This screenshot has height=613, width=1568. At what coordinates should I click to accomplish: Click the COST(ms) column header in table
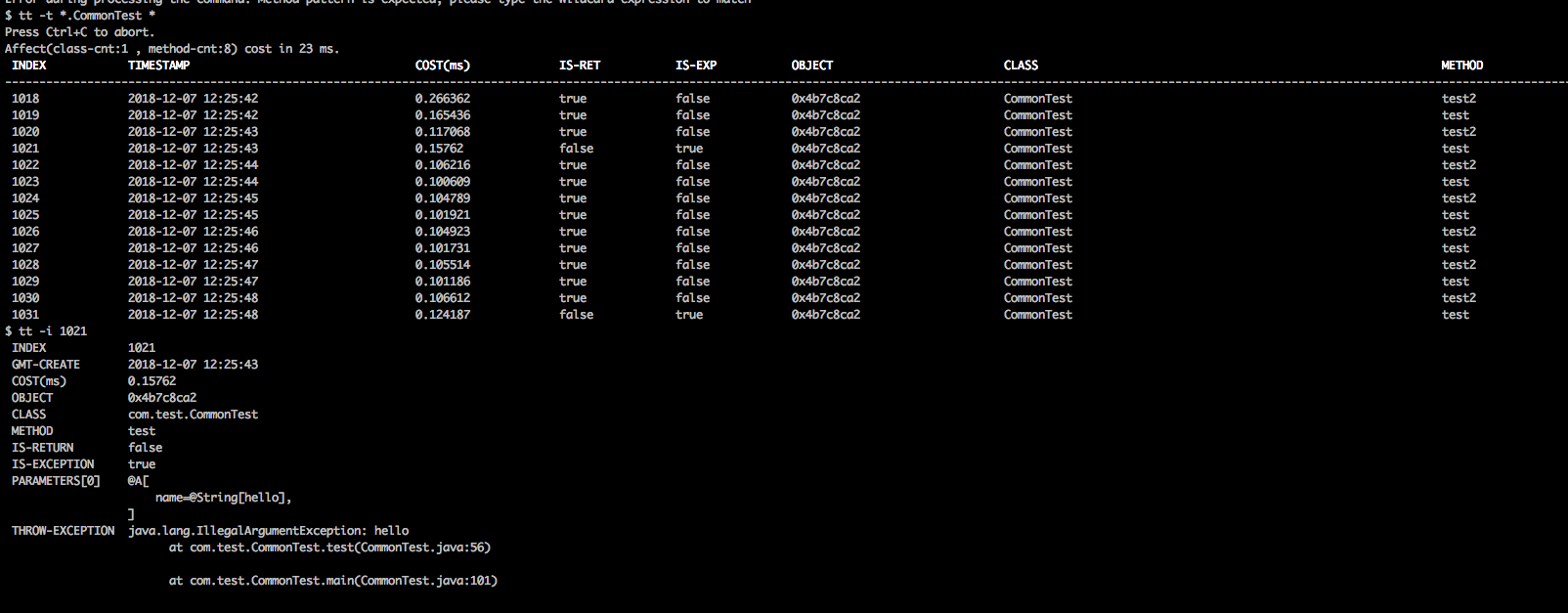point(442,66)
